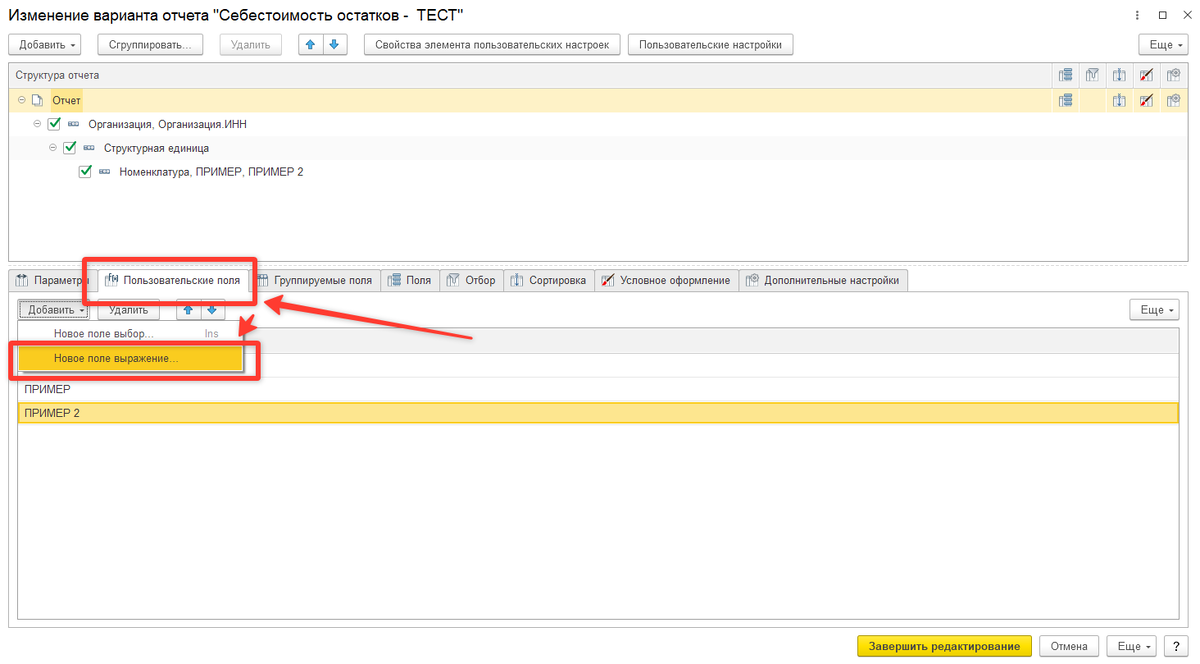Move user field down with lower toolbar arrow
The image size is (1200, 664).
point(210,310)
